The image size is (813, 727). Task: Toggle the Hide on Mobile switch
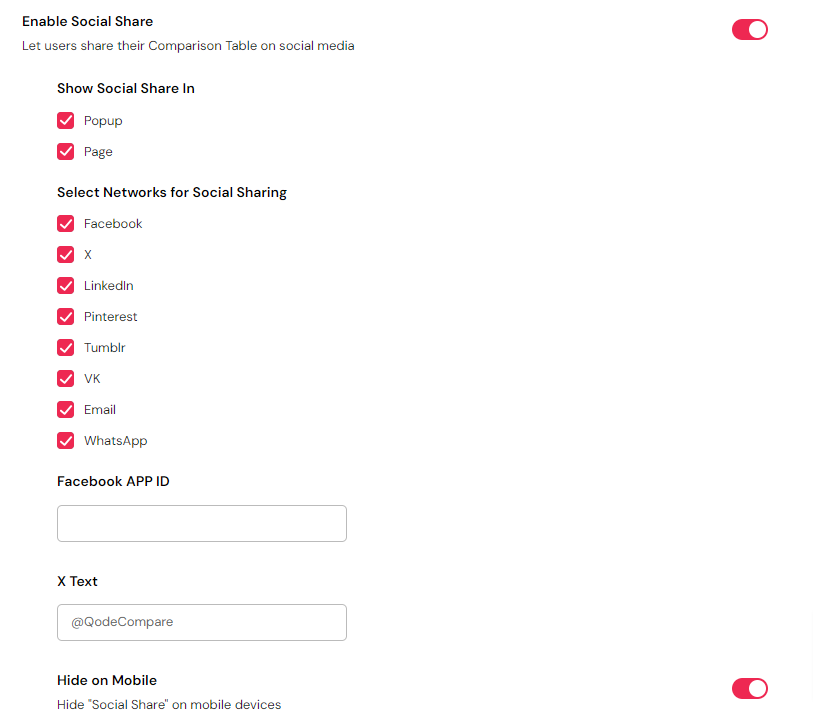[x=749, y=688]
